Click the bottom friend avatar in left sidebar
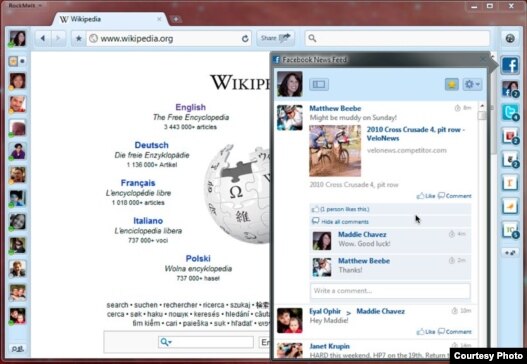Screen dimensions: 527x364 [17, 316]
